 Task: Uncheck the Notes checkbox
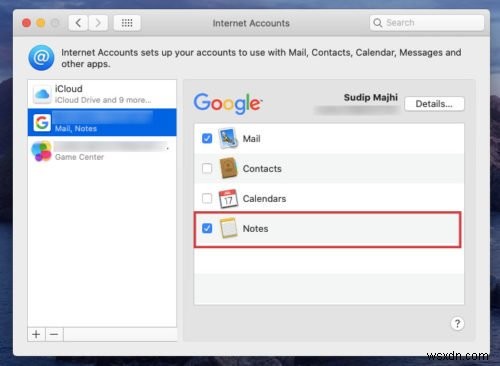[x=207, y=228]
